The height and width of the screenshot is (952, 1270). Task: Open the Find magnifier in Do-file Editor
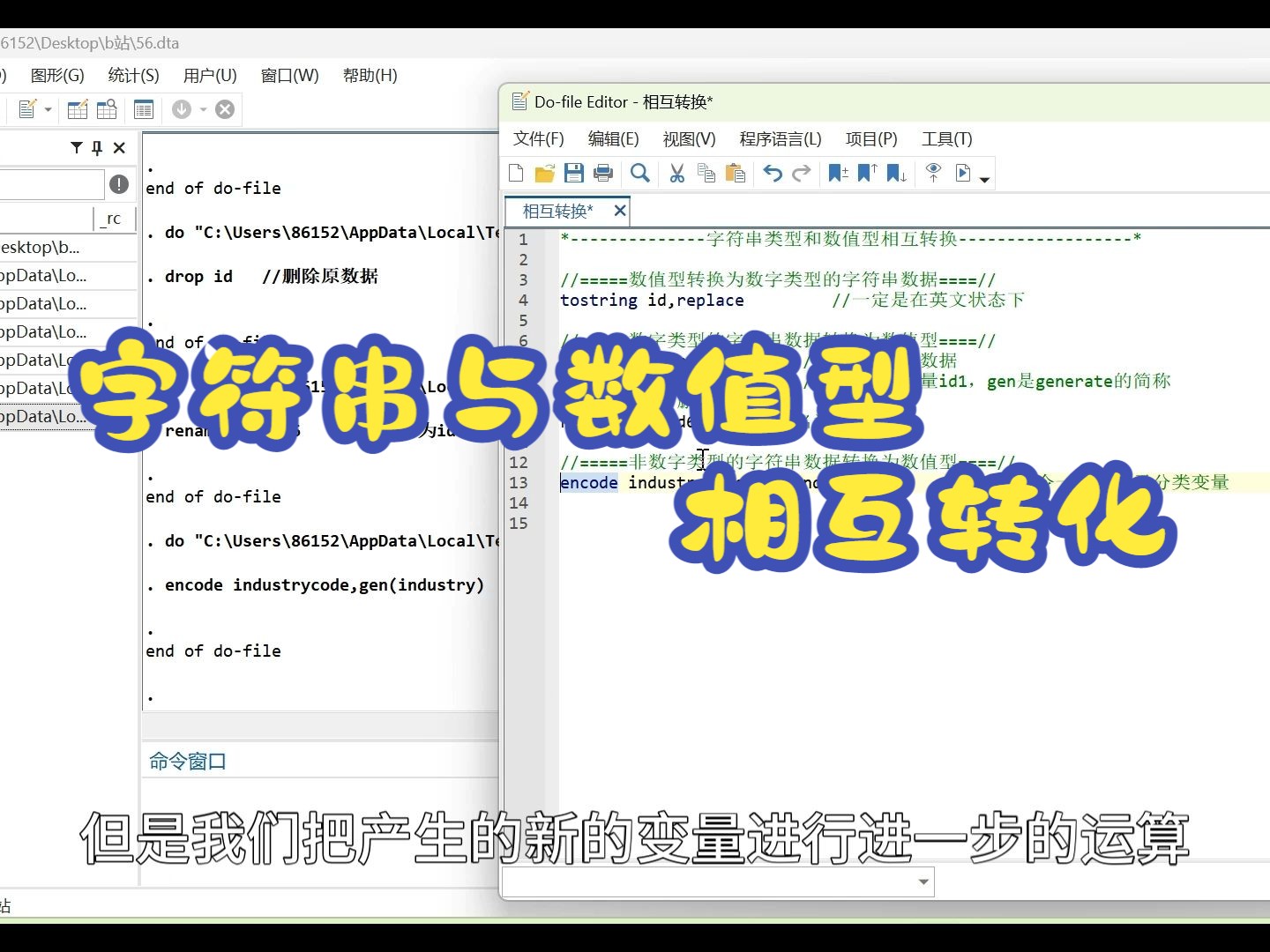tap(640, 173)
